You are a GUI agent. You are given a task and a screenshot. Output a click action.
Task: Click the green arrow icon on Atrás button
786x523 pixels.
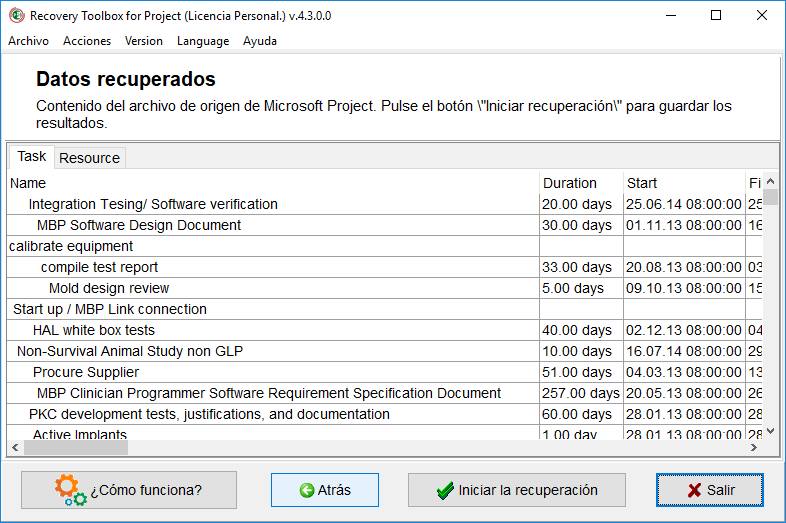pos(307,490)
